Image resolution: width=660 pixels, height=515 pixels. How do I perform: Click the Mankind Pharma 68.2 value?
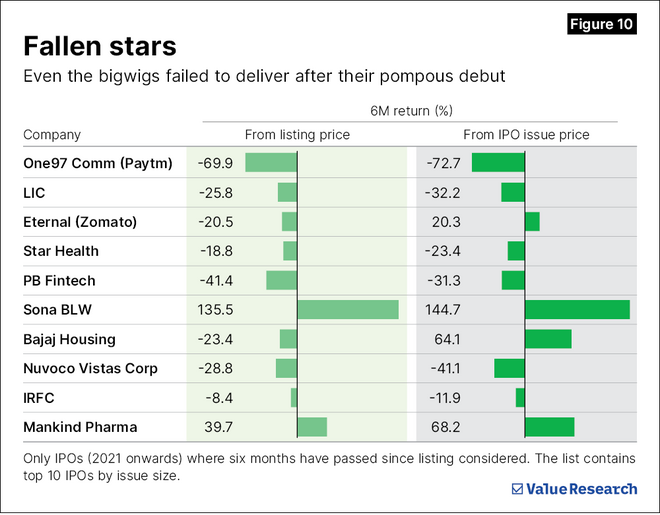coord(445,427)
